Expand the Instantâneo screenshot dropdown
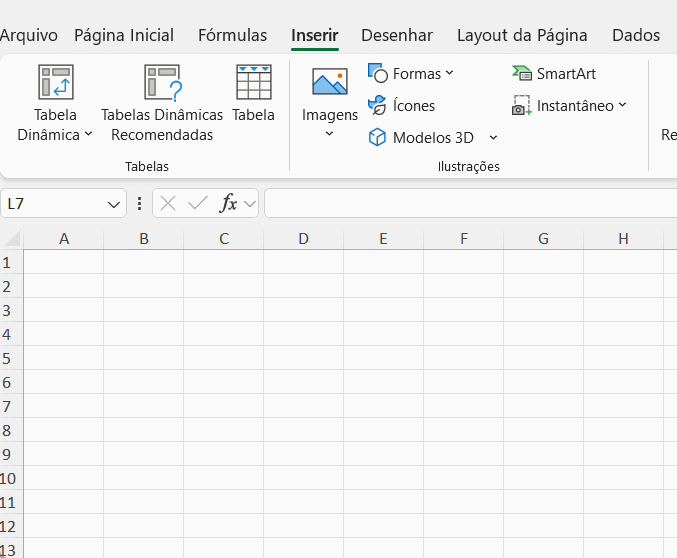 coord(622,105)
